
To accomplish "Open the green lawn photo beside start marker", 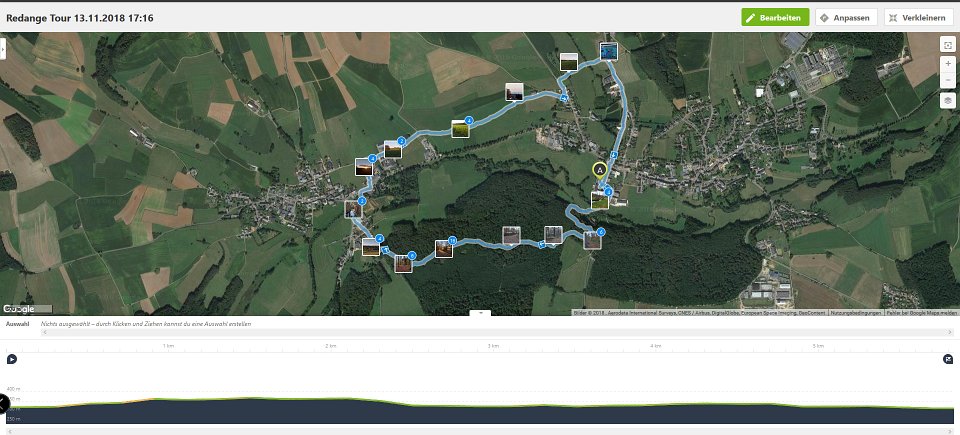I will point(600,200).
